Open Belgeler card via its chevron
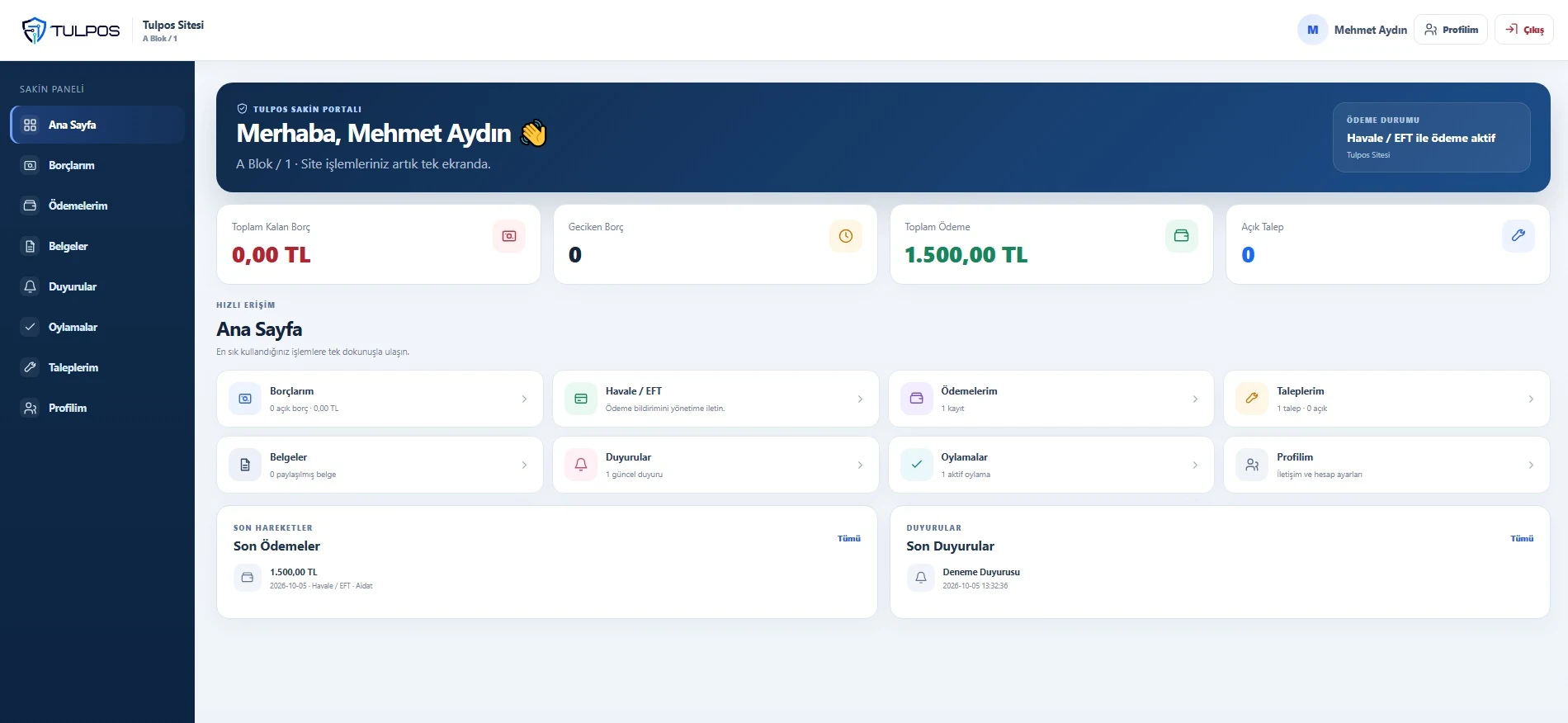The width and height of the screenshot is (1568, 723). tap(524, 465)
